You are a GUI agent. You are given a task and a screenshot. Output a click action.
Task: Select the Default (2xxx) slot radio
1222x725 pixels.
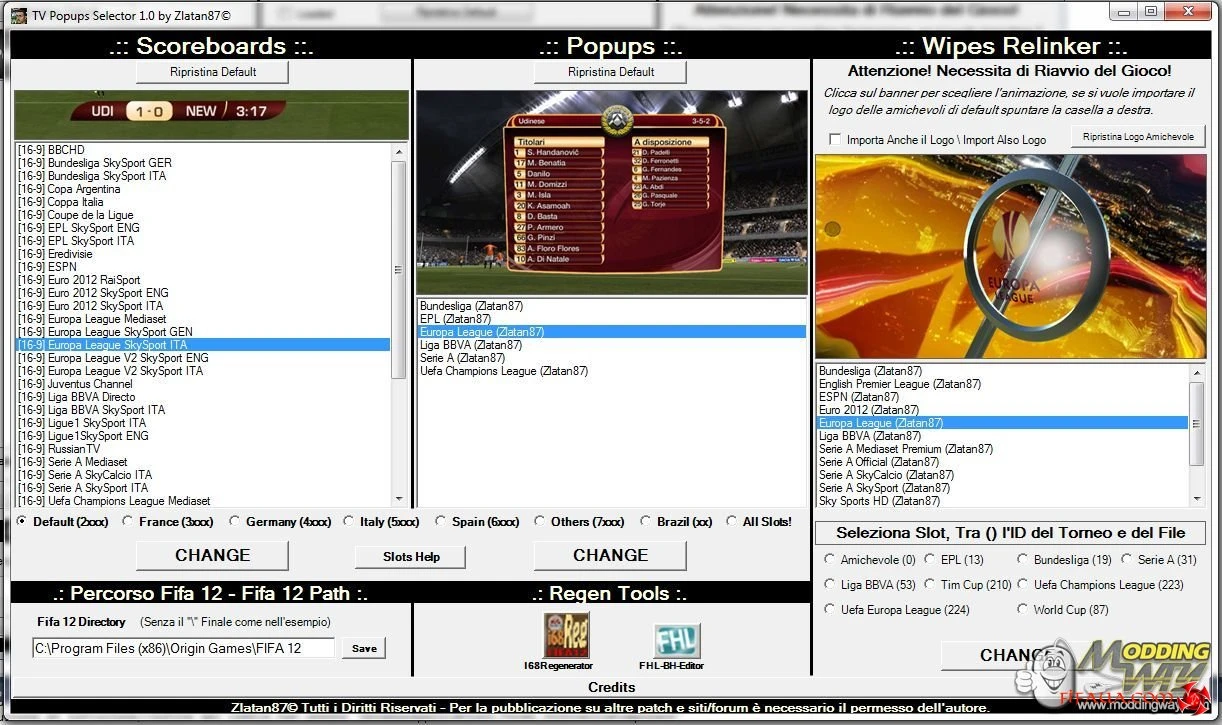tap(22, 521)
